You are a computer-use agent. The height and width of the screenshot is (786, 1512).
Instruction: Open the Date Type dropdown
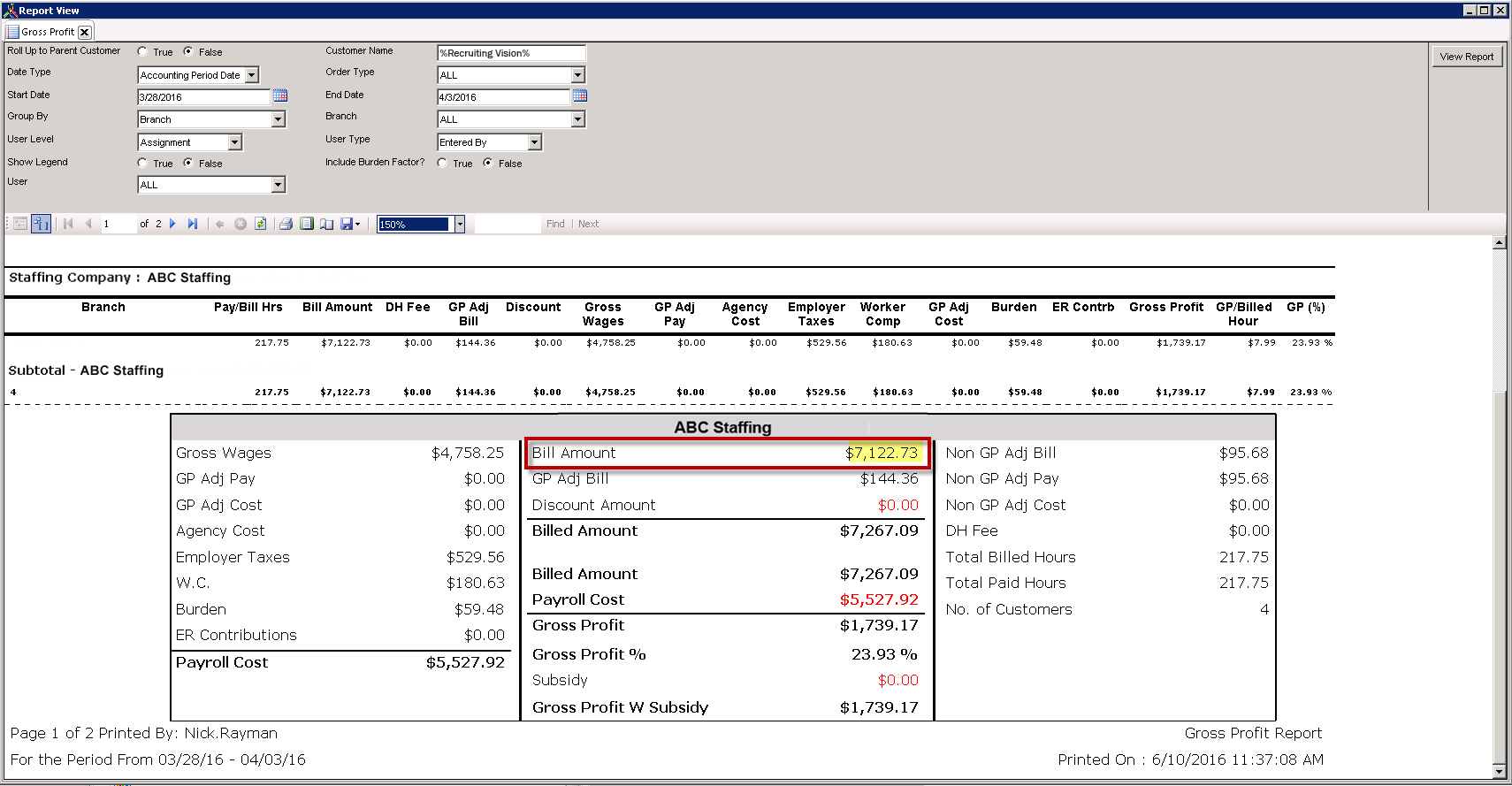pos(252,75)
